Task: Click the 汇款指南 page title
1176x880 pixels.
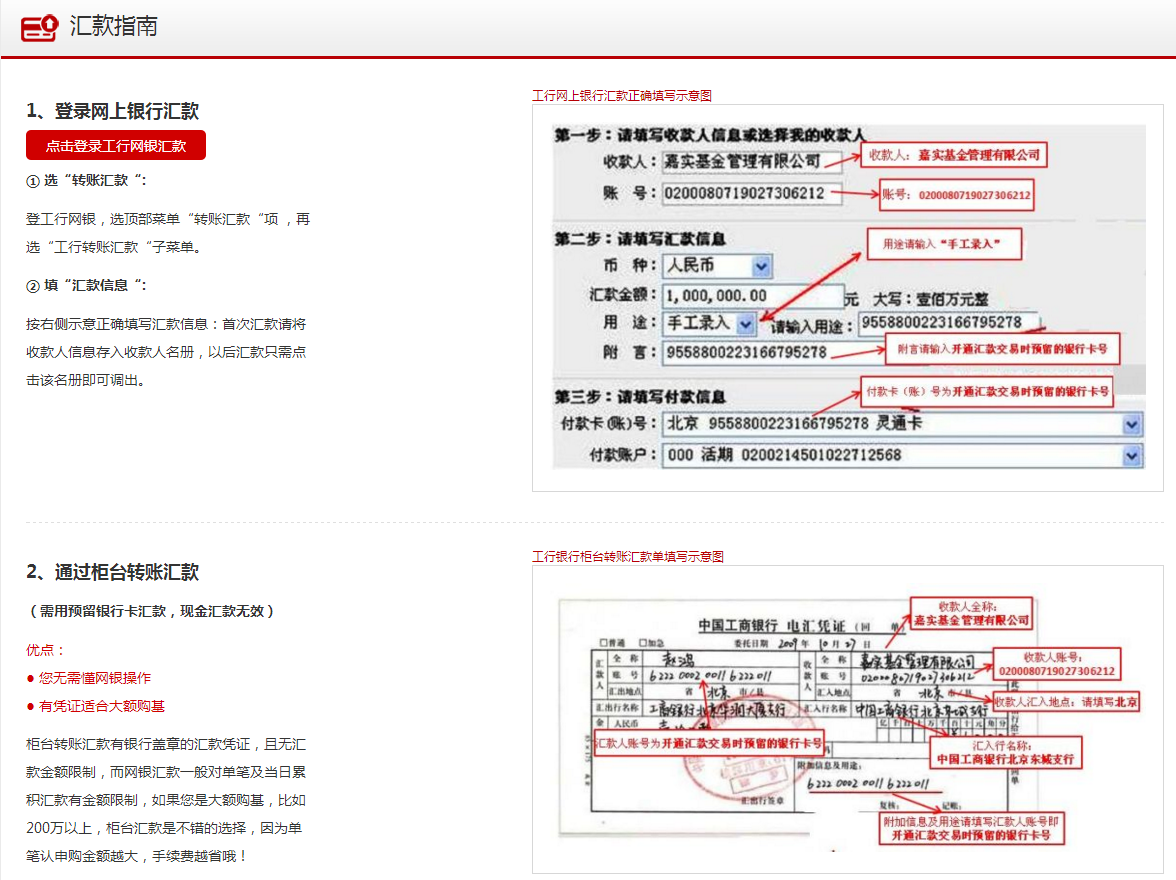Action: [x=114, y=26]
